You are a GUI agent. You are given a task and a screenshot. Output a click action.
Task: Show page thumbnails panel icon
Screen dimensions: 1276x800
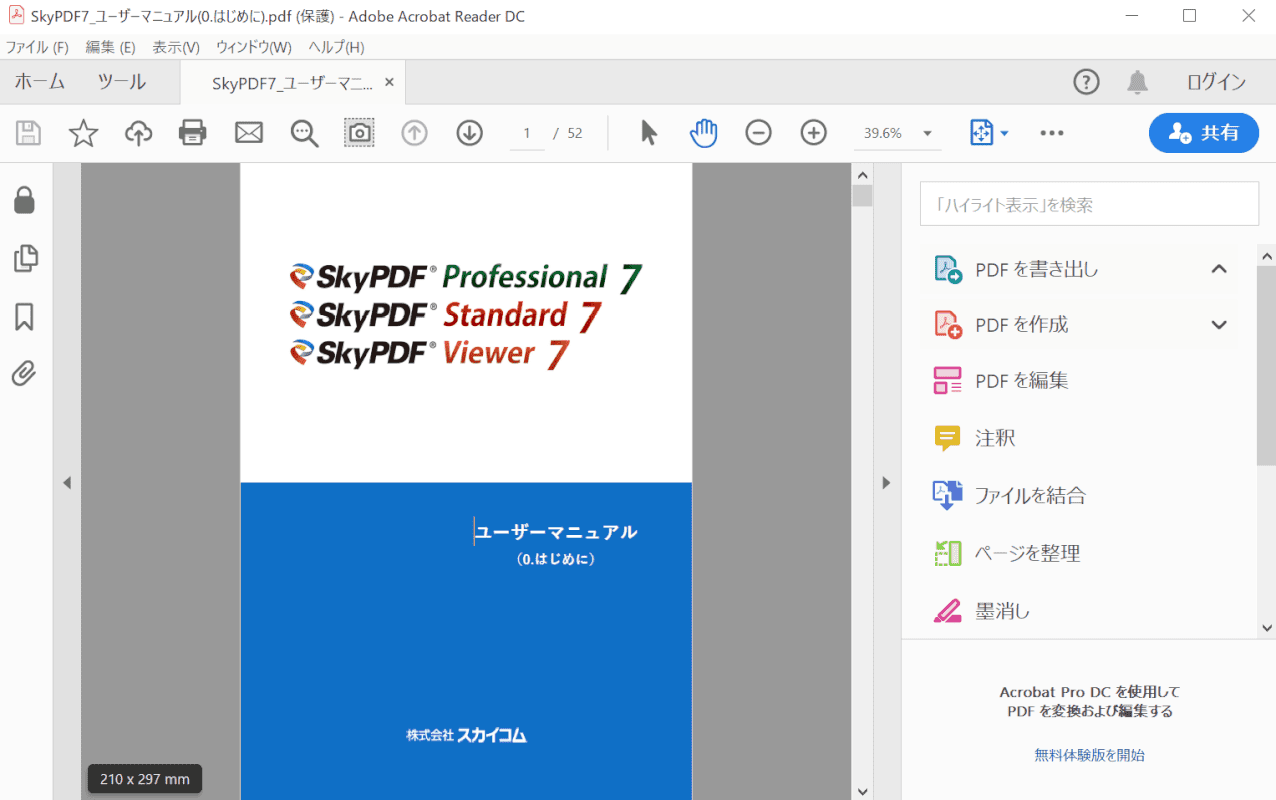point(25,259)
